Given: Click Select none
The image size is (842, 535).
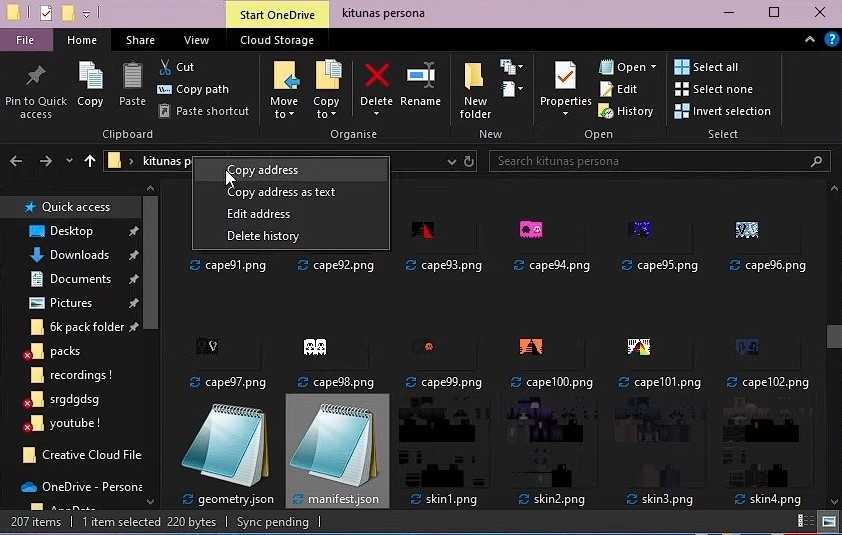Looking at the screenshot, I should click(x=713, y=89).
